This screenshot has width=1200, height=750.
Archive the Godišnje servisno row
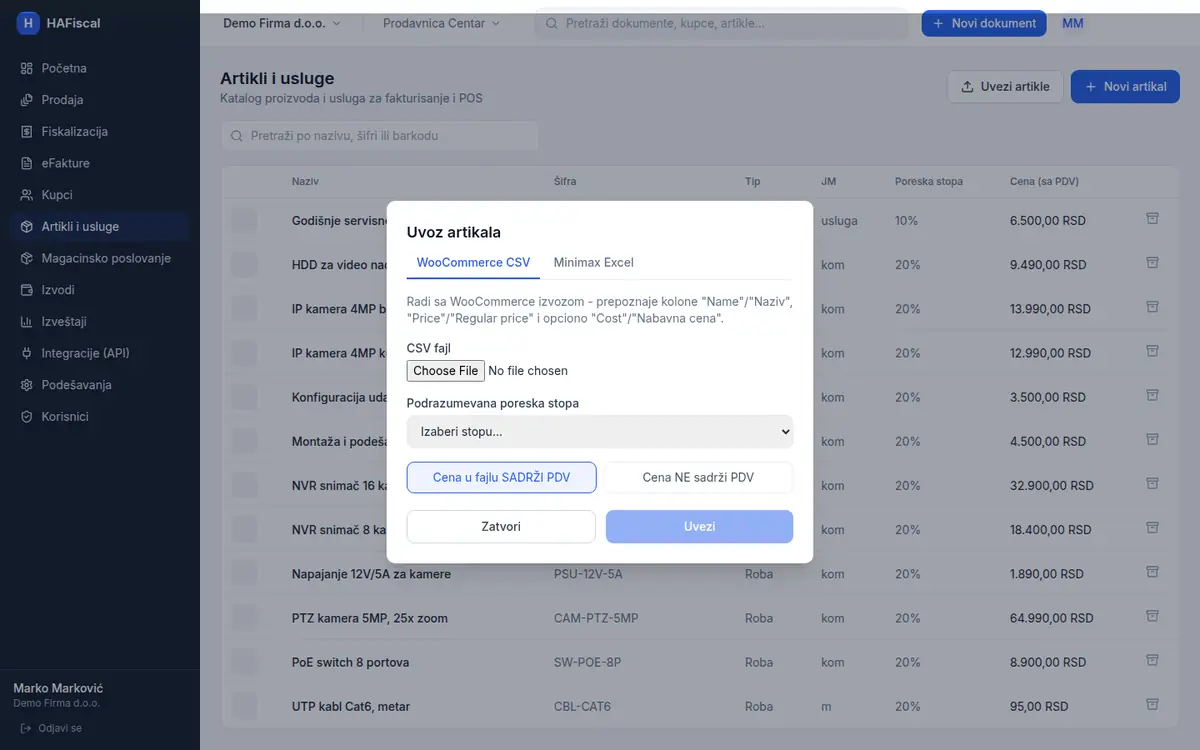(1152, 219)
